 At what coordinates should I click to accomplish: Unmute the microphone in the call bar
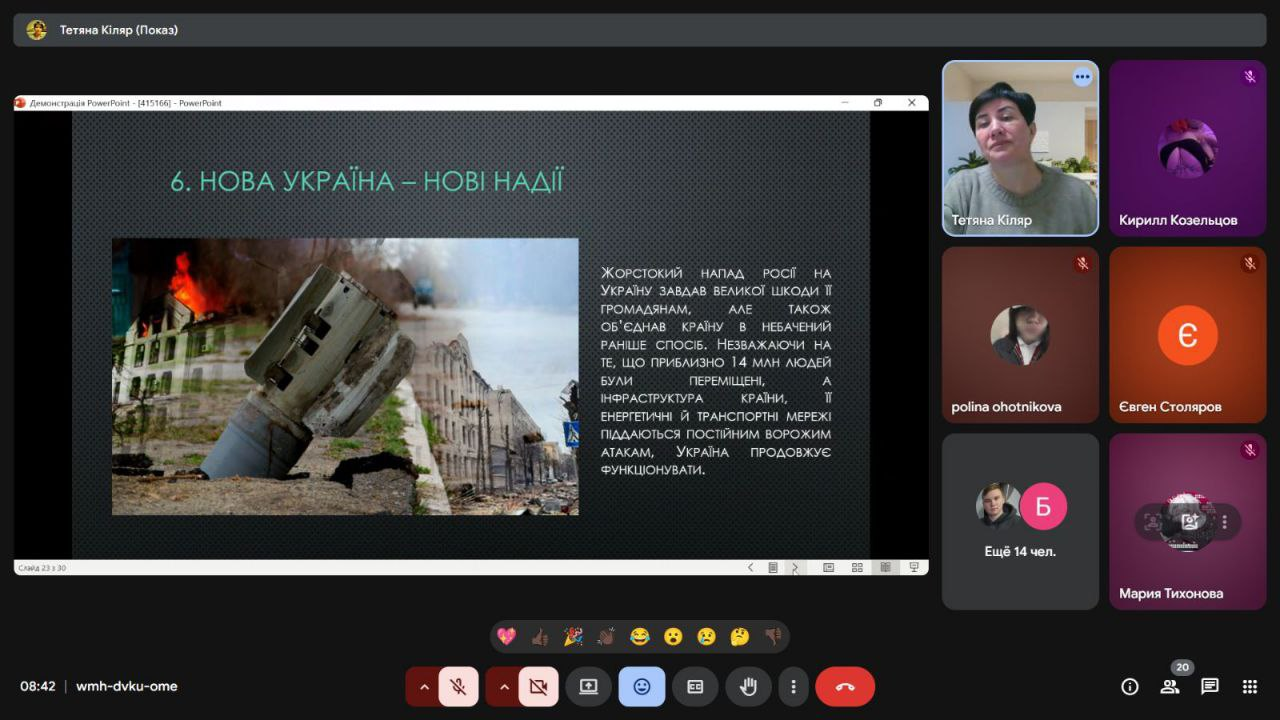tap(458, 687)
